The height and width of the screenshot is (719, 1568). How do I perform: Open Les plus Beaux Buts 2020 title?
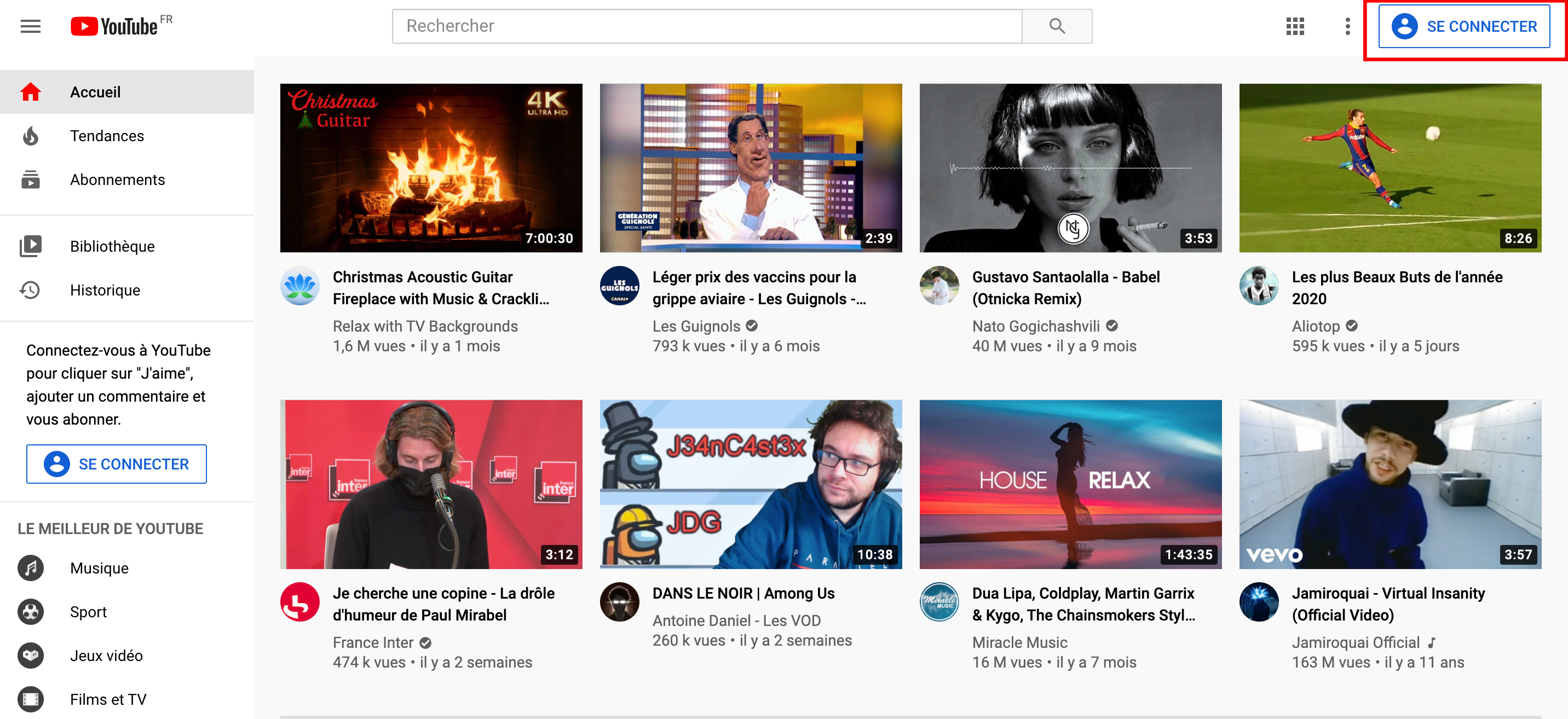[1397, 288]
